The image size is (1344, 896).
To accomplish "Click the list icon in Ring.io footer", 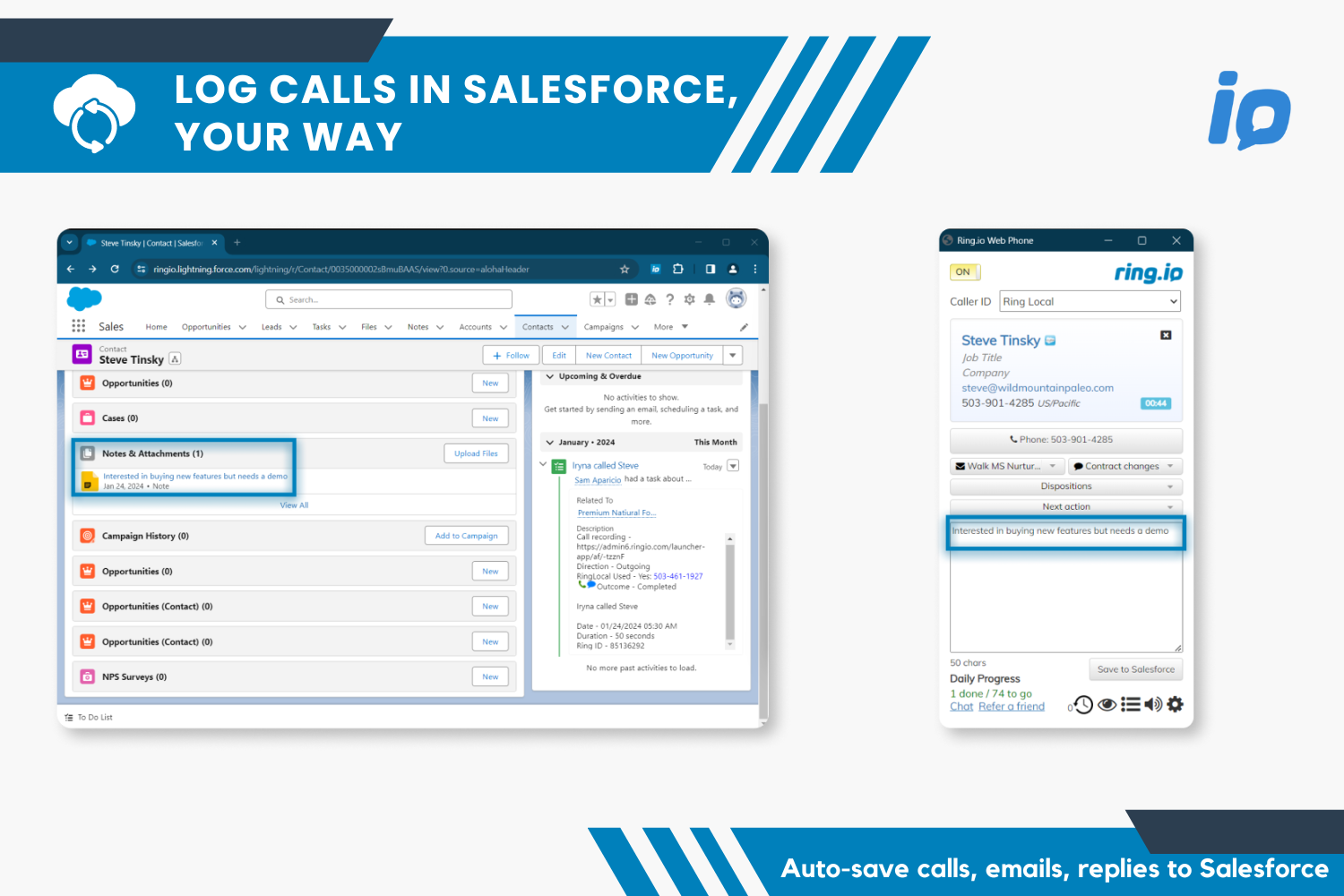I will [1131, 705].
